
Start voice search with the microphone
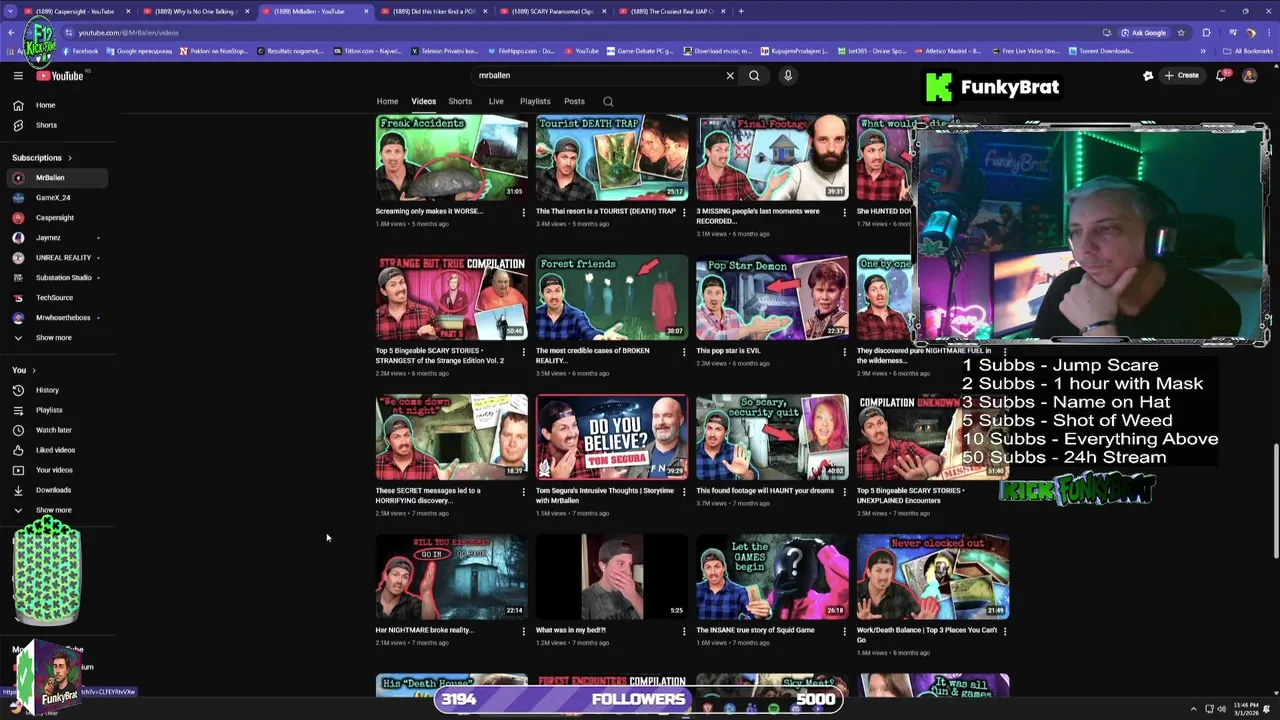(x=788, y=75)
